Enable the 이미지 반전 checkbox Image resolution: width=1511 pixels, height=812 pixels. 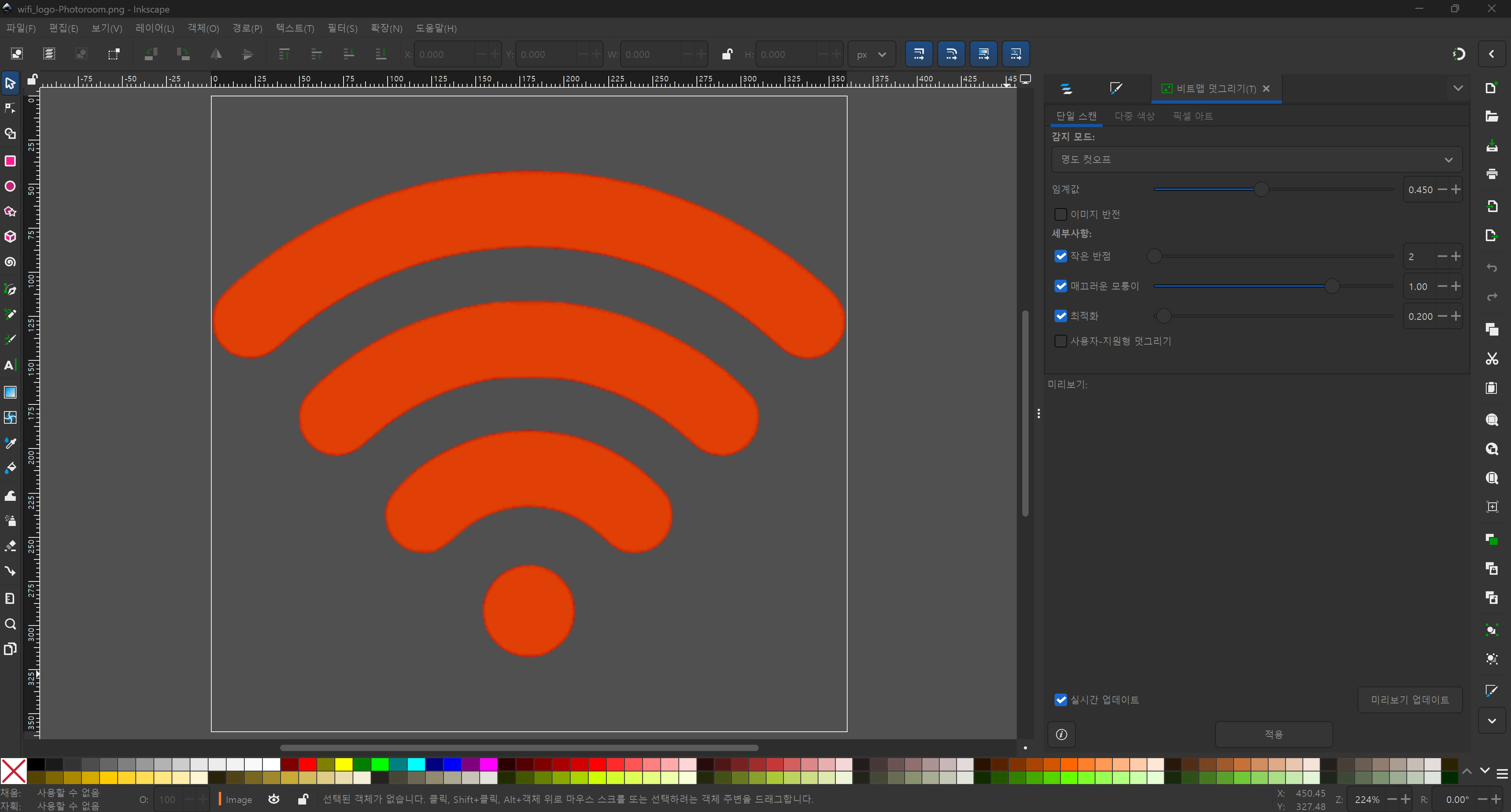tap(1060, 214)
